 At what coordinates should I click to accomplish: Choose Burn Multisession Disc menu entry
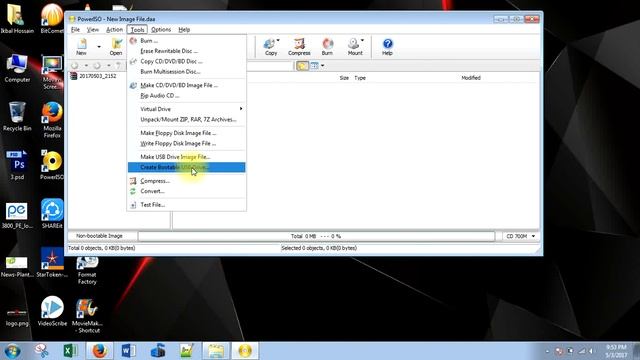point(187,71)
